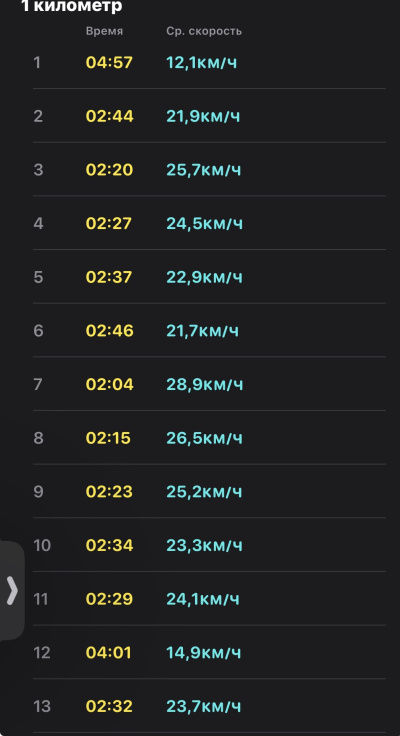Screen dimensions: 400x736
Task: Select the 02:44 time in split 2
Action: [109, 116]
